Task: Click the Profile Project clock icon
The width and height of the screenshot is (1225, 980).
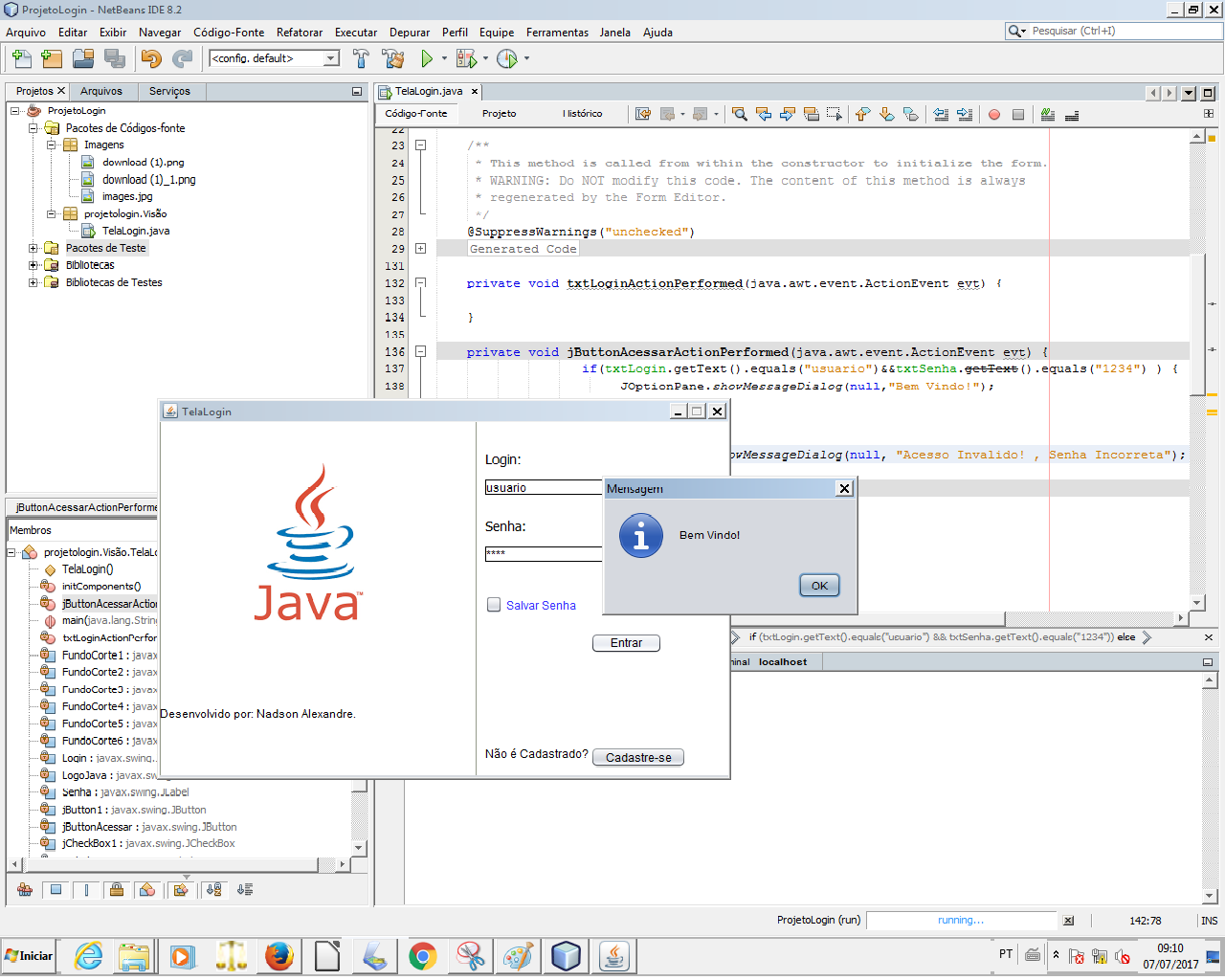Action: [507, 59]
